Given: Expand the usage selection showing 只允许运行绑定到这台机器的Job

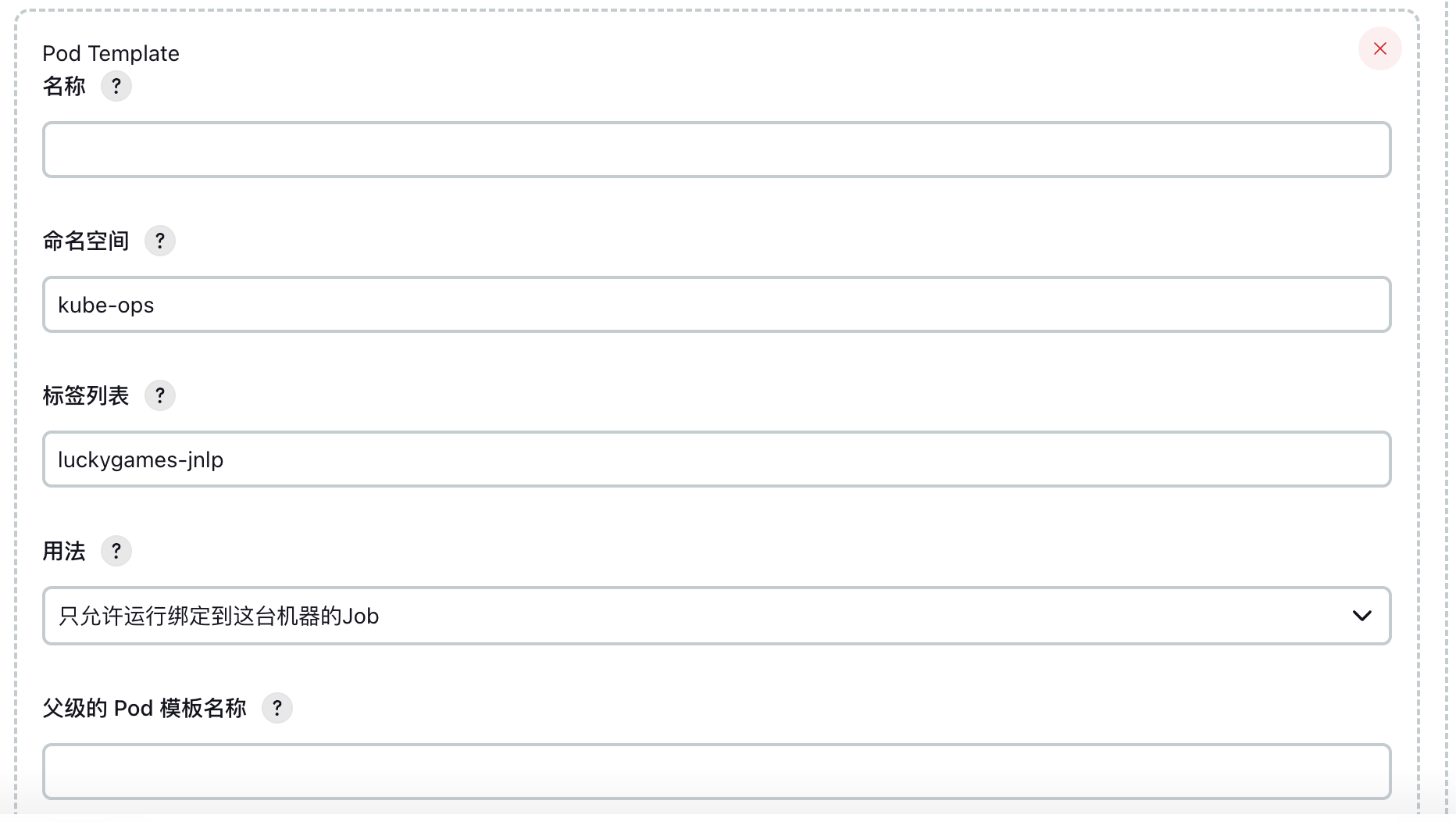Looking at the screenshot, I should tap(717, 616).
